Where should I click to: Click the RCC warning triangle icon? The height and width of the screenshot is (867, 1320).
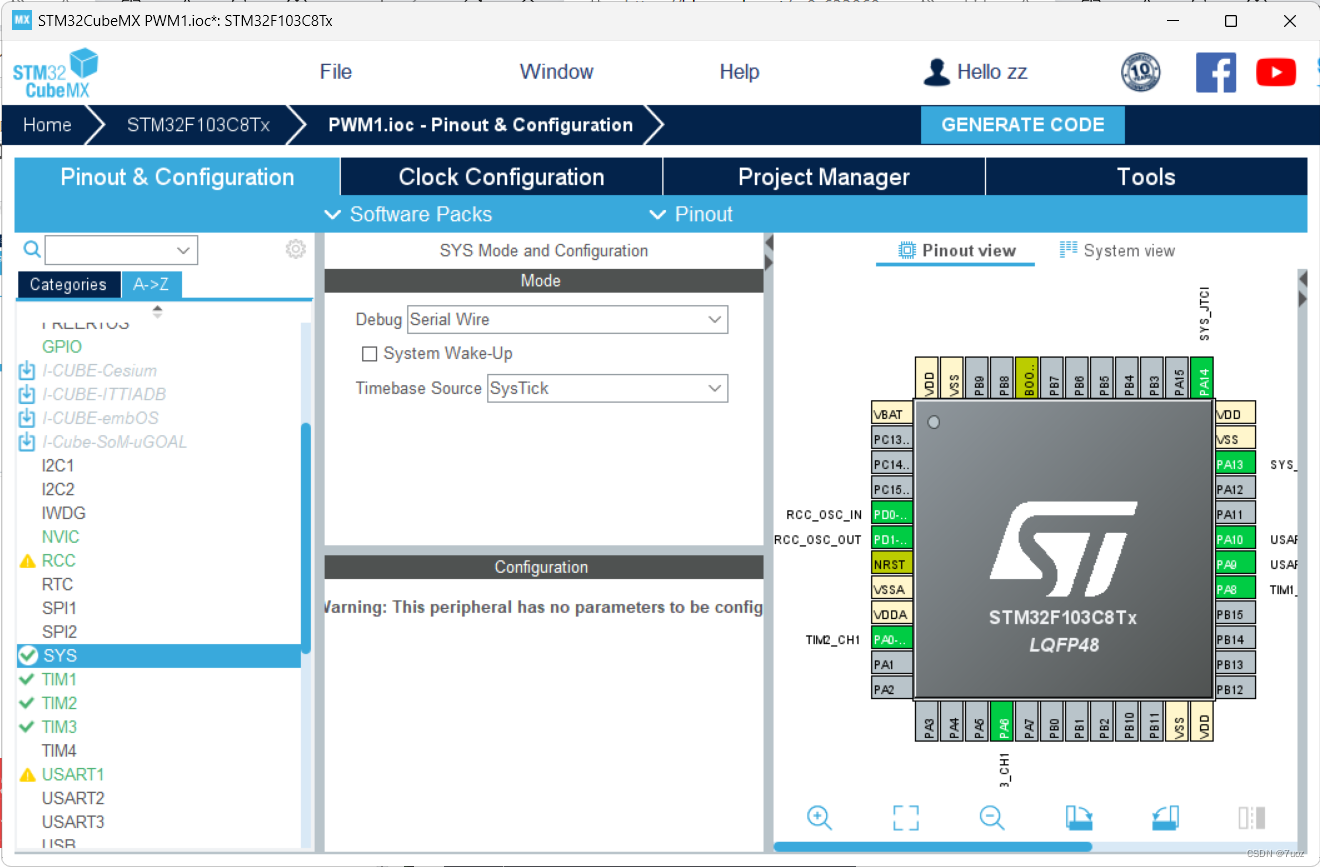[28, 561]
